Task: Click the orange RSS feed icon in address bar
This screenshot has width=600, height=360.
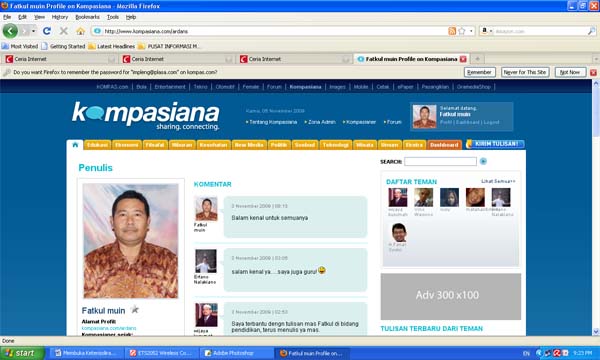Action: [x=452, y=31]
